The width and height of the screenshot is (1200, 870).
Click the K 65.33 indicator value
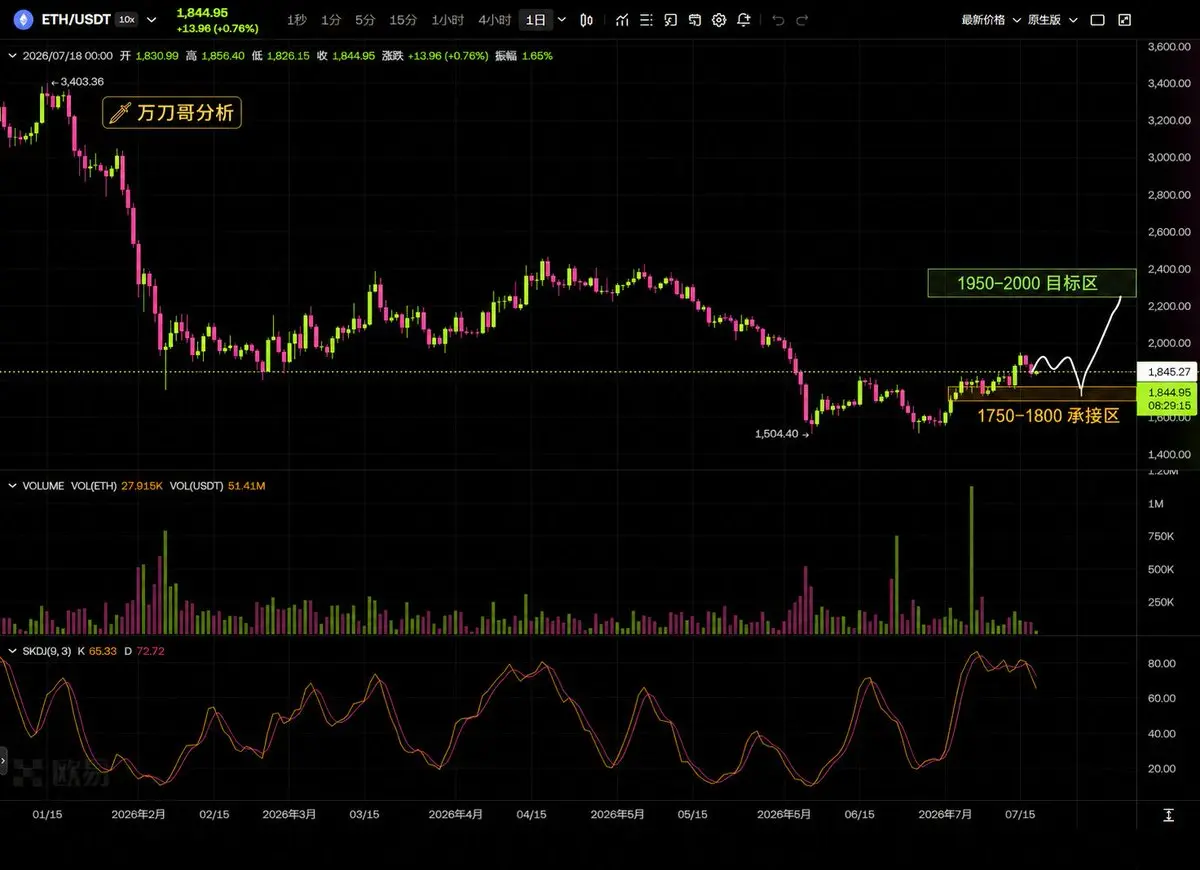pyautogui.click(x=98, y=651)
